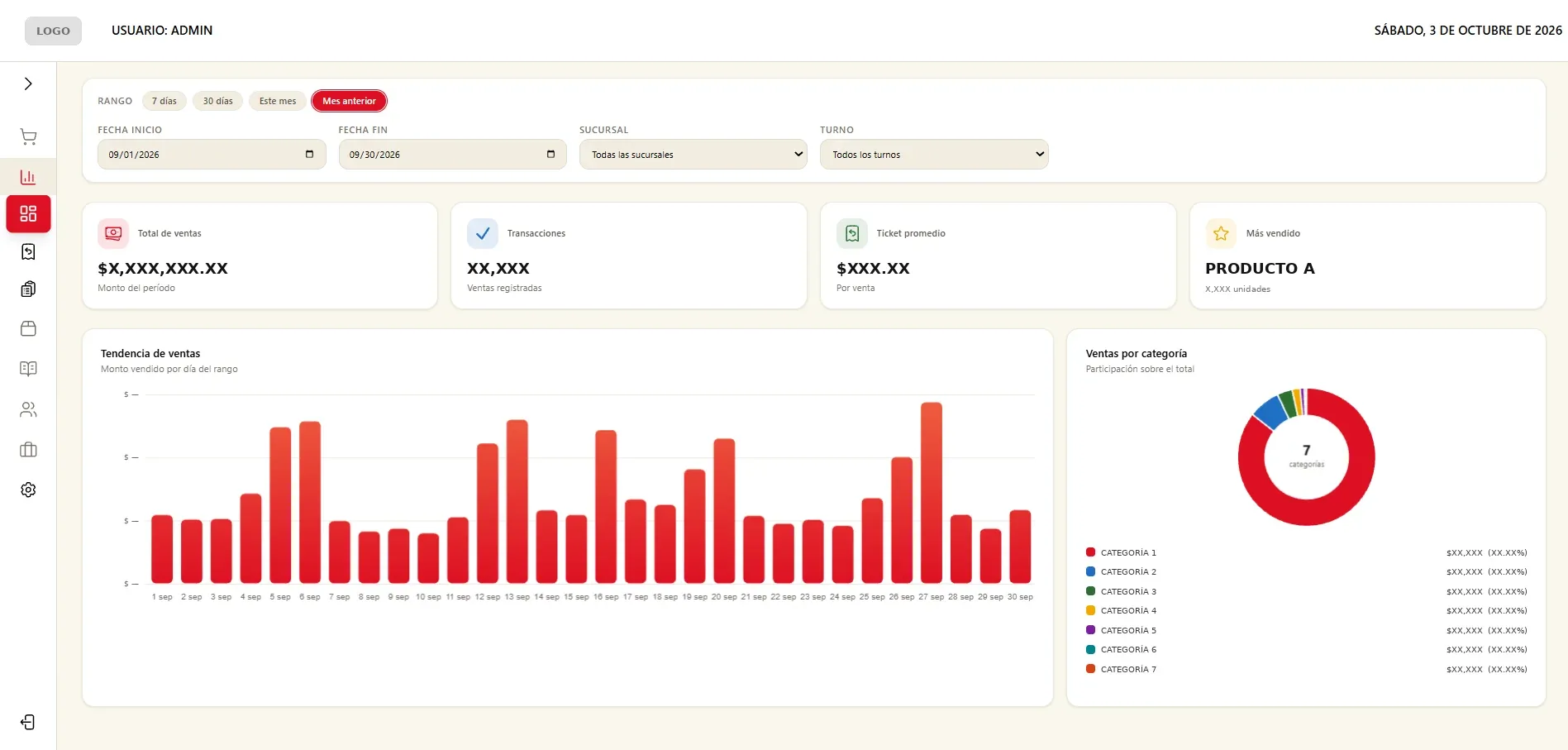Open the briefcase sidebar icon
Screen dimensions: 1568x750
[x=28, y=450]
